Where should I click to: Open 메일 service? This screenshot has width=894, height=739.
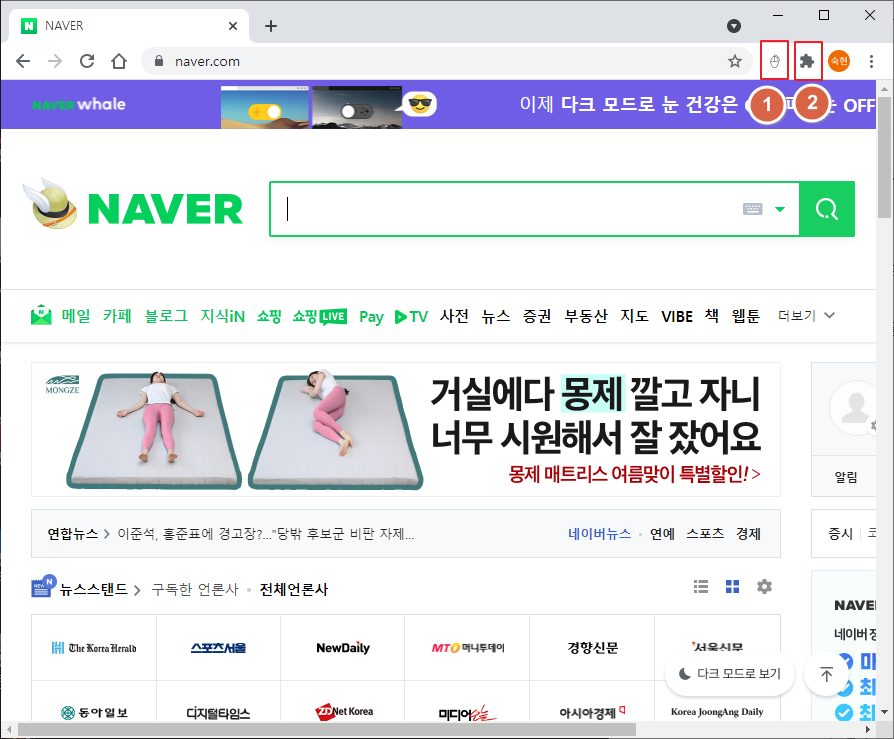coord(76,316)
